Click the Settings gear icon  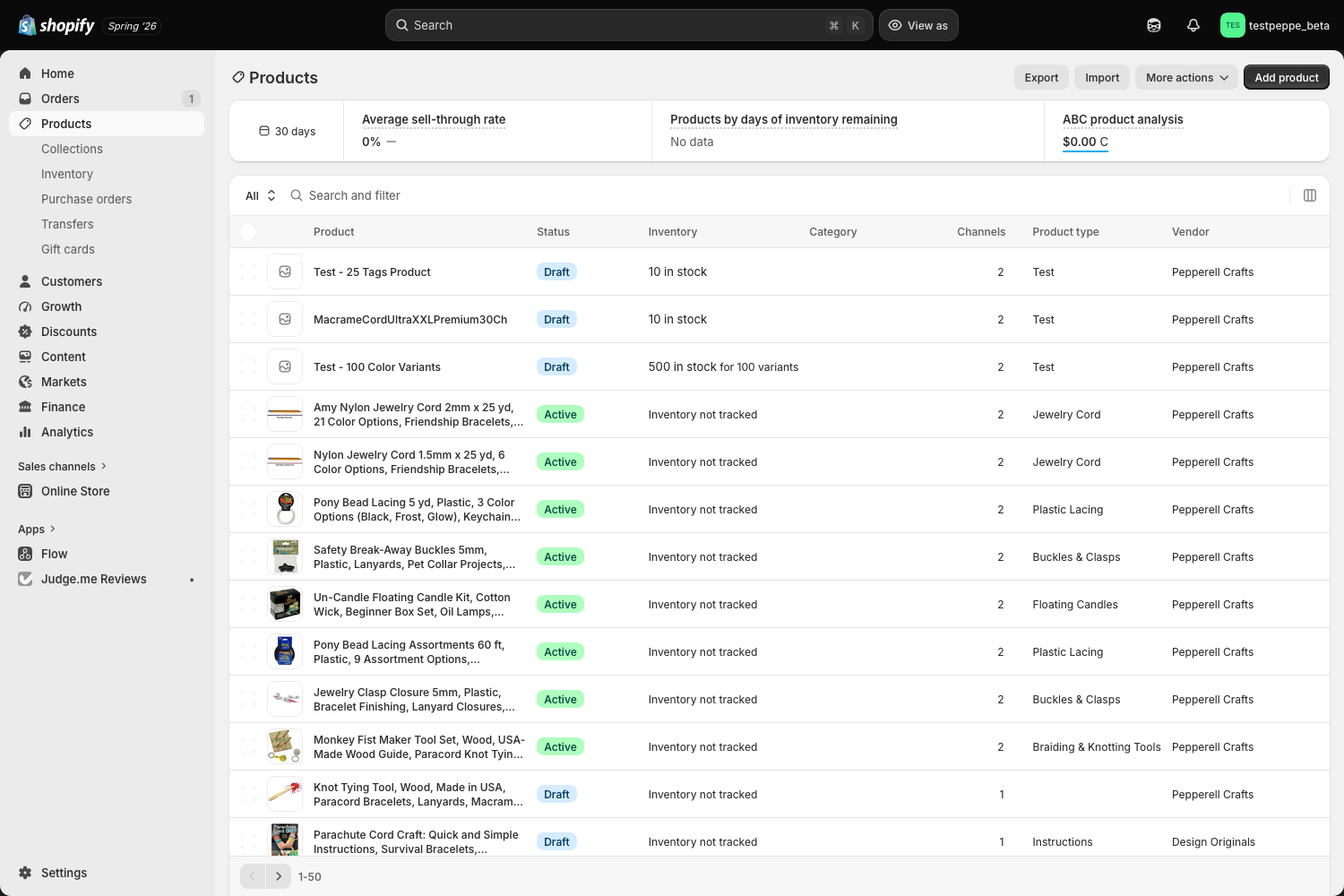coord(25,873)
